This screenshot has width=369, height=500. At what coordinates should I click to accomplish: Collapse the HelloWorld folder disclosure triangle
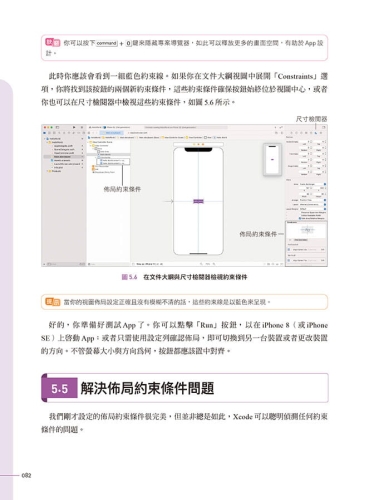(x=47, y=142)
